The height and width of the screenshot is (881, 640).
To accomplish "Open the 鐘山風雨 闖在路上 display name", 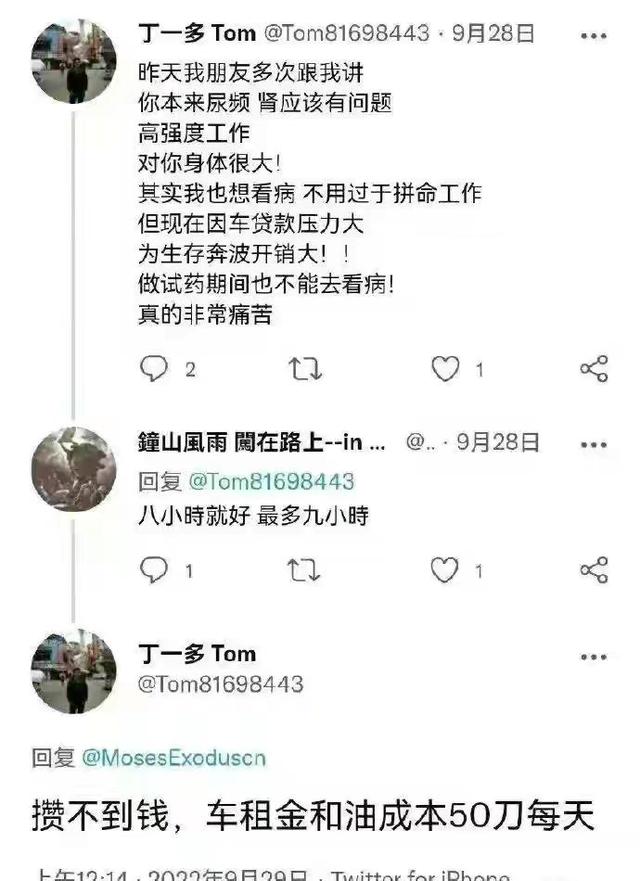I will tap(261, 442).
